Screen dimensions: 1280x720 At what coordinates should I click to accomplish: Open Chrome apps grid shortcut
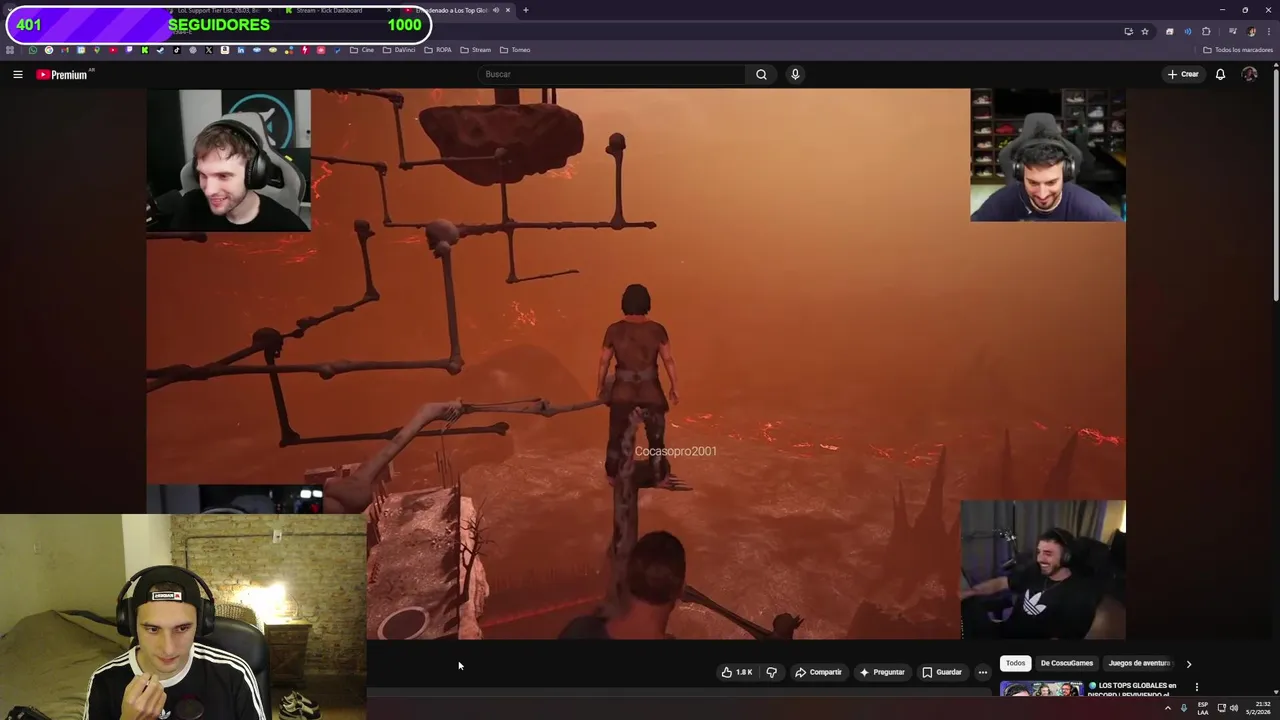point(9,50)
